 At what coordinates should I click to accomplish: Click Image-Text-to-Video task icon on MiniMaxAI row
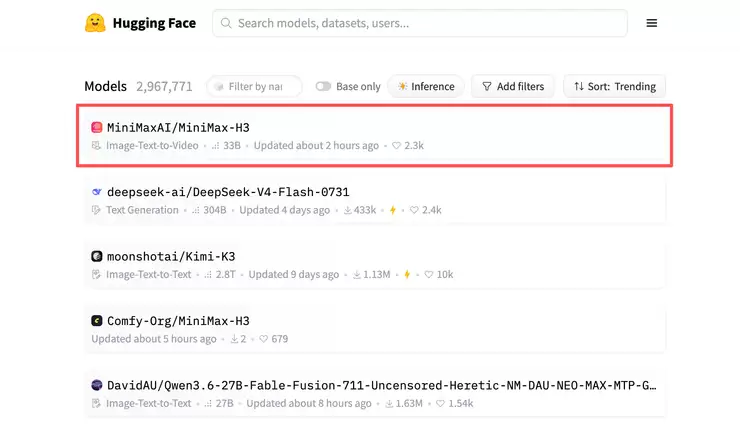[x=96, y=145]
